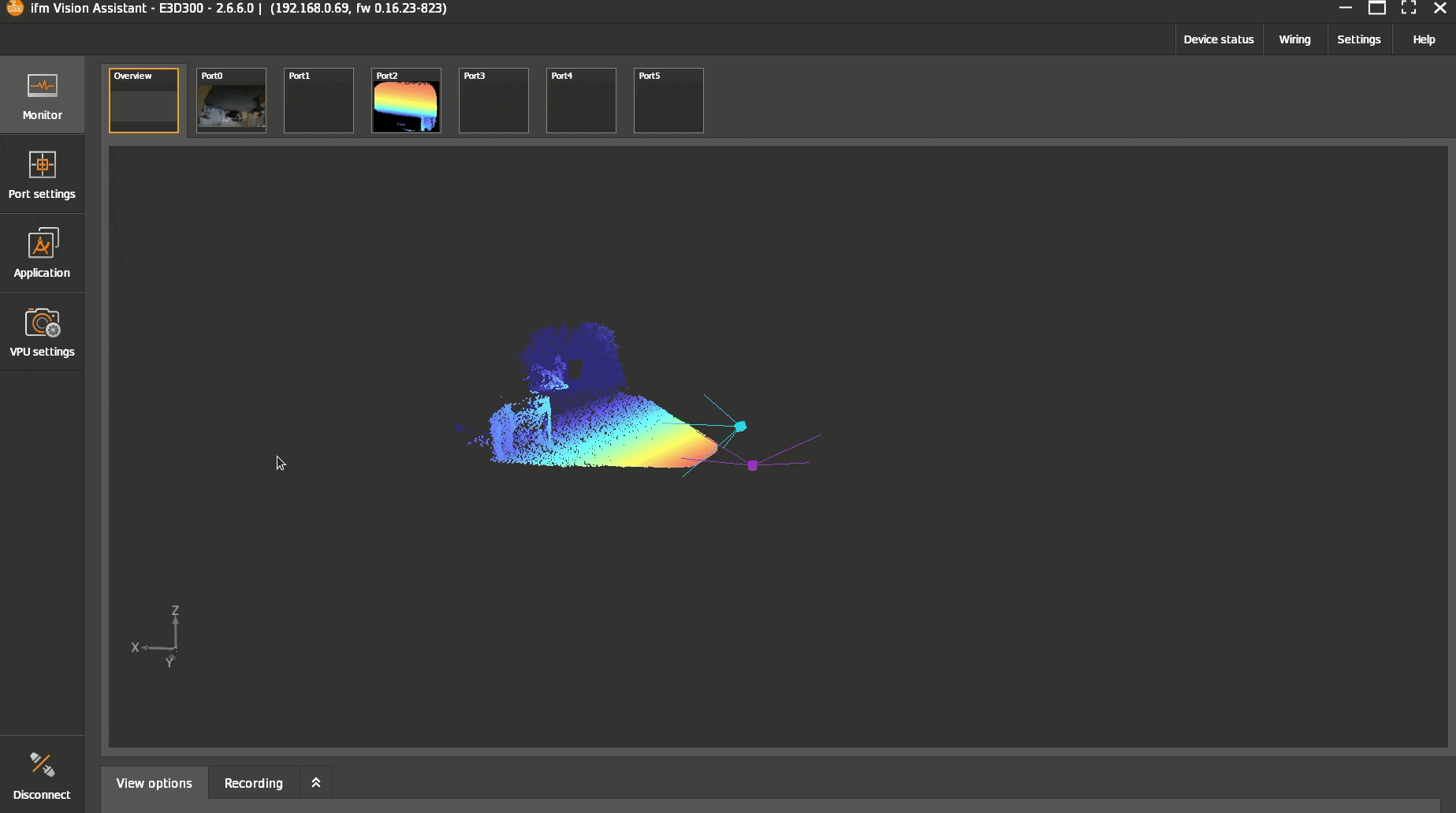Open the Help menu
This screenshot has width=1456, height=813.
click(x=1423, y=39)
